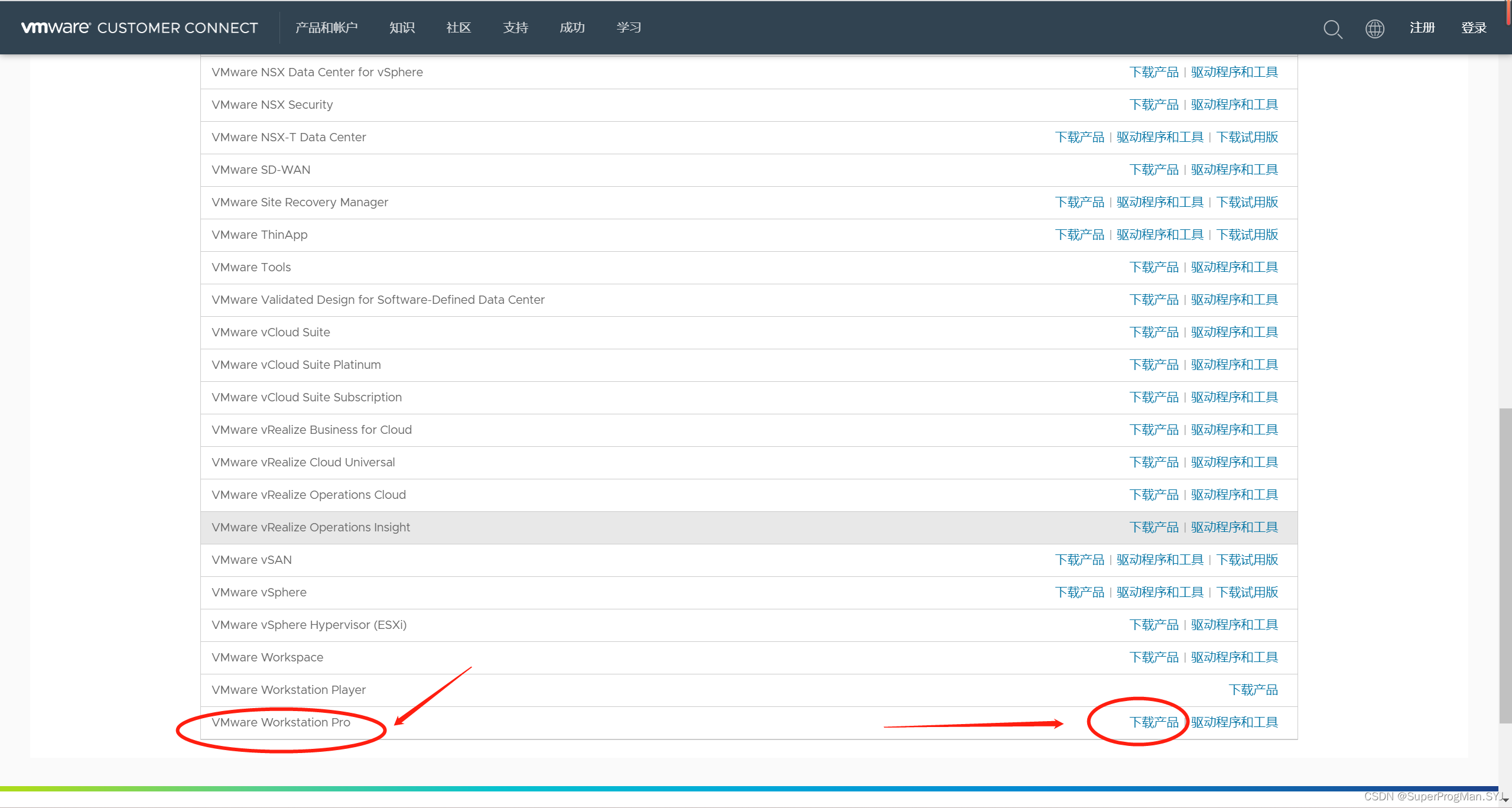Image resolution: width=1512 pixels, height=808 pixels.
Task: Click 下载产品 for VMware Workstation Pro
Action: pos(1153,722)
